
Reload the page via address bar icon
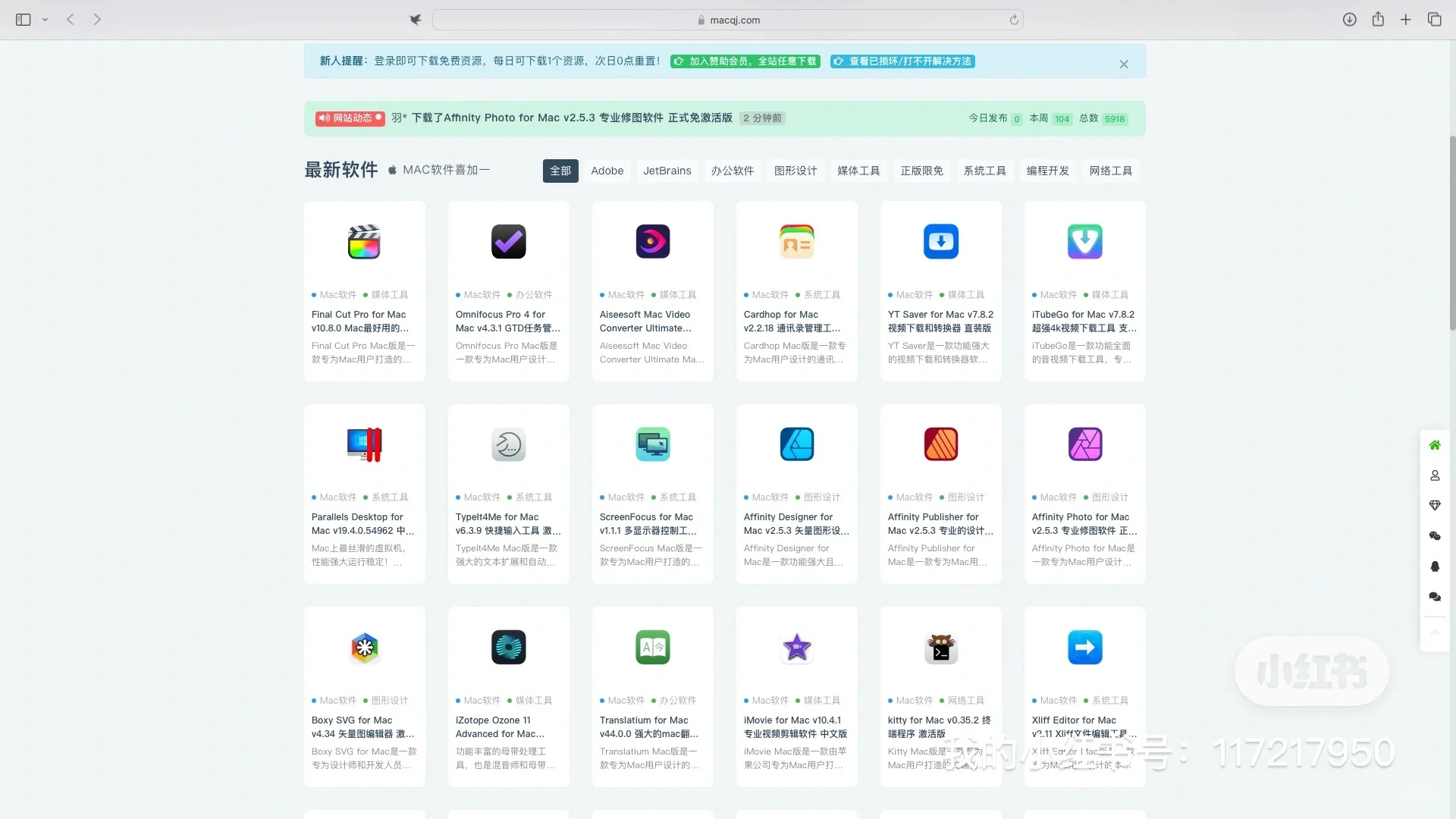1014,20
